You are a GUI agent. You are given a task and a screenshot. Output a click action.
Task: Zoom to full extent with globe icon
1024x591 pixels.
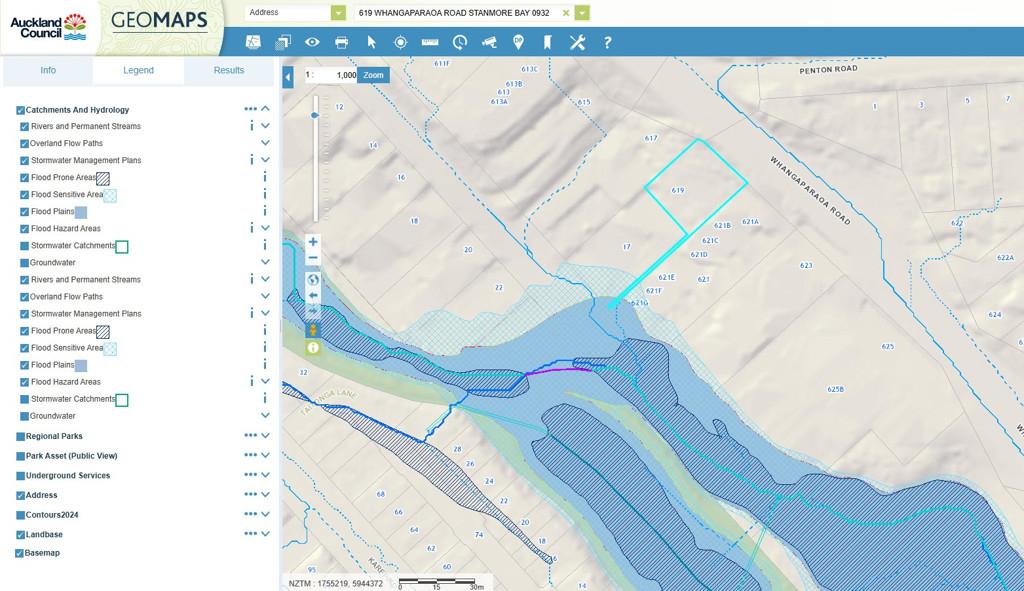tap(313, 280)
